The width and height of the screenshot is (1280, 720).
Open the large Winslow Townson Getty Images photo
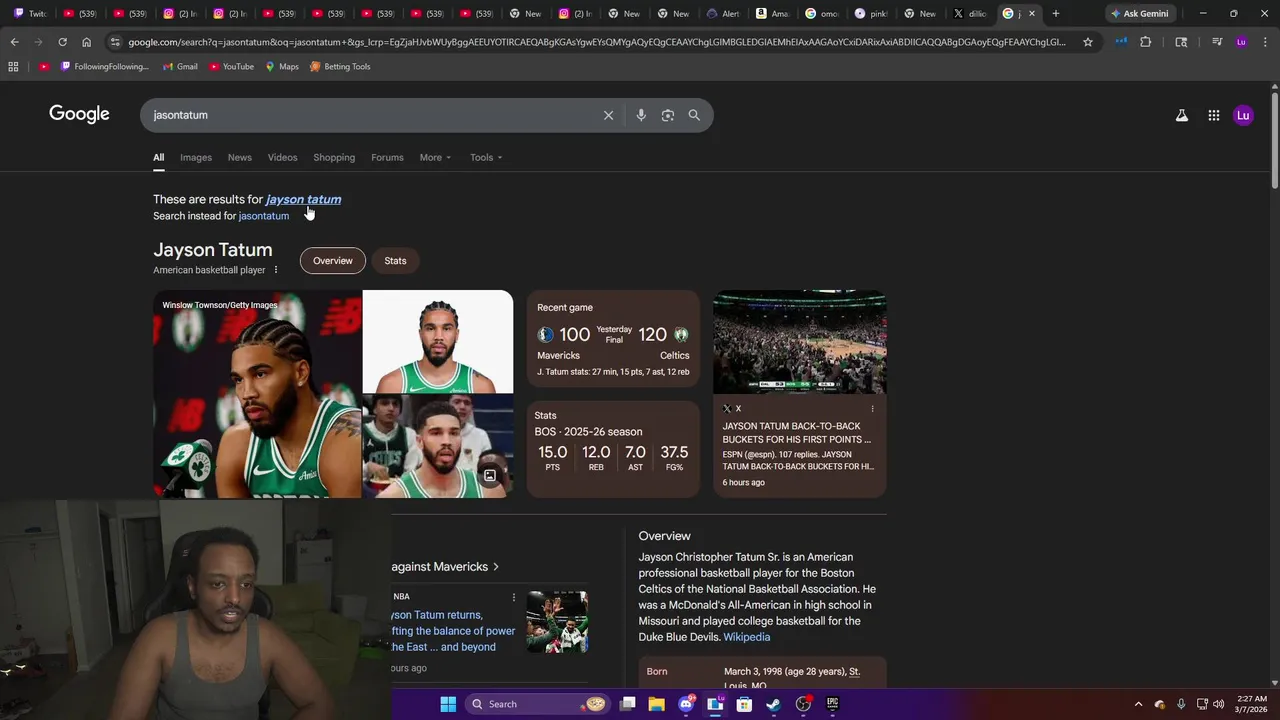257,394
